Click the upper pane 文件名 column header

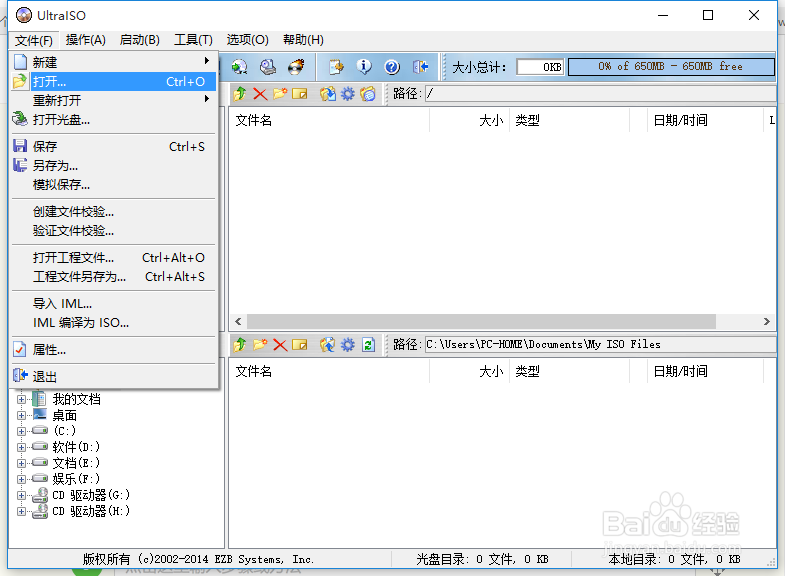click(329, 120)
